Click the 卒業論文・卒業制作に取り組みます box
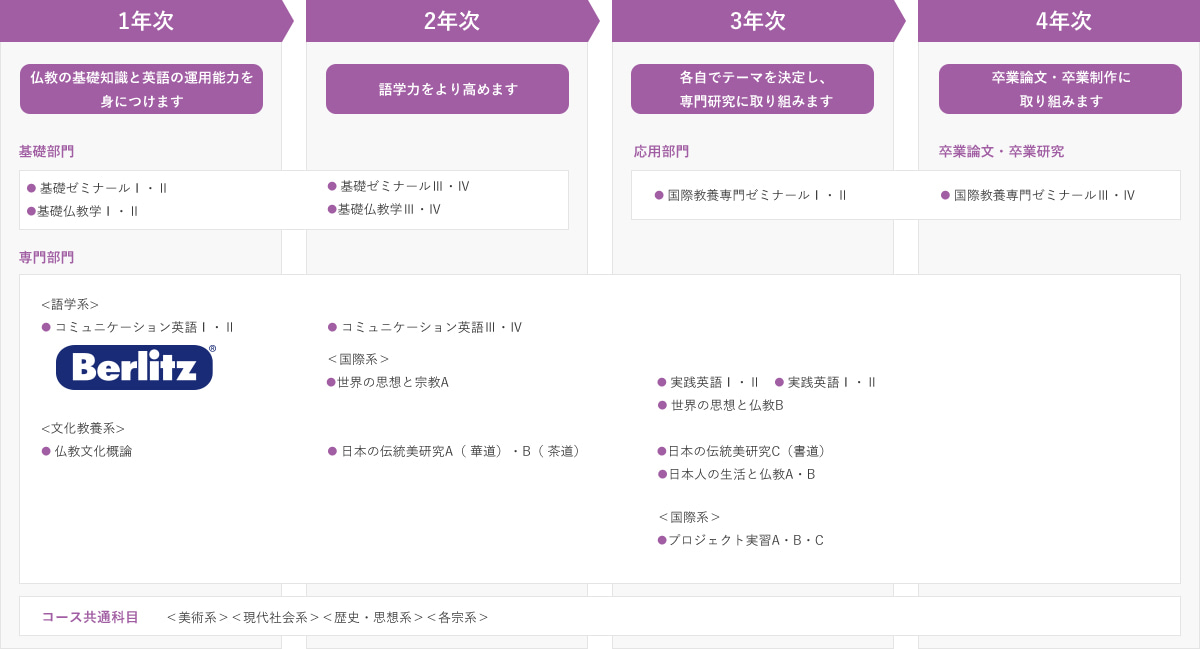Viewport: 1200px width, 649px height. [1060, 89]
